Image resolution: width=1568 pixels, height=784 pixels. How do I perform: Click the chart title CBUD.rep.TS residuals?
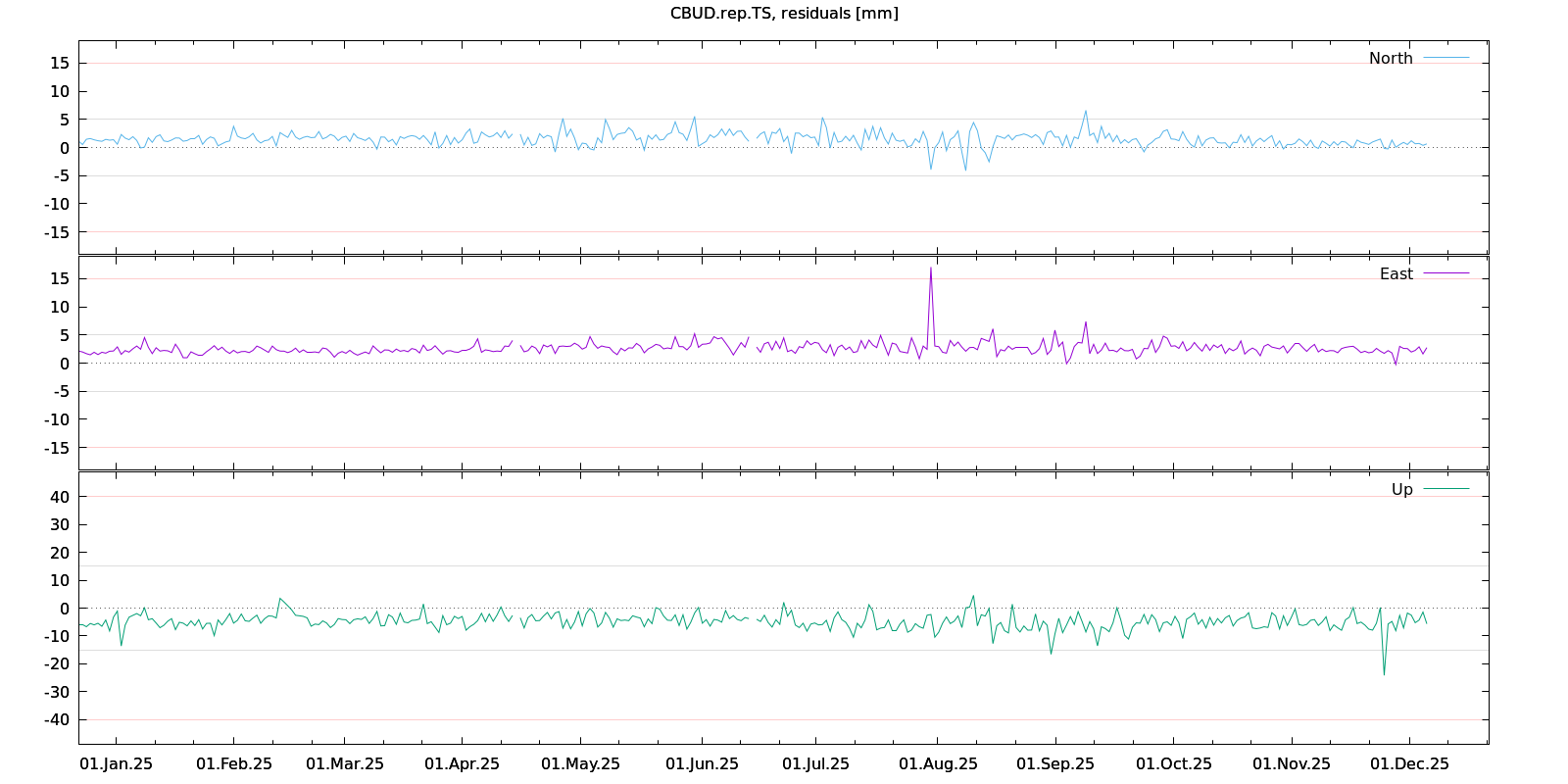(784, 14)
